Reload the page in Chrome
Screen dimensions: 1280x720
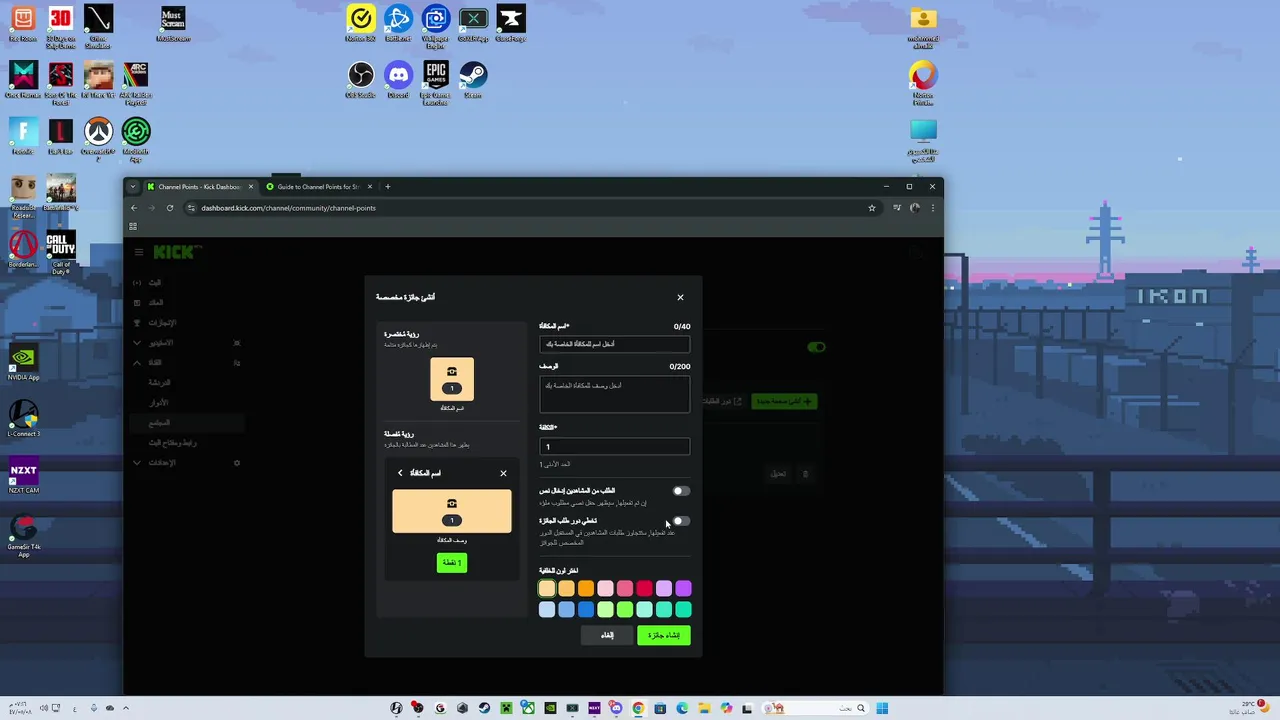(x=170, y=208)
